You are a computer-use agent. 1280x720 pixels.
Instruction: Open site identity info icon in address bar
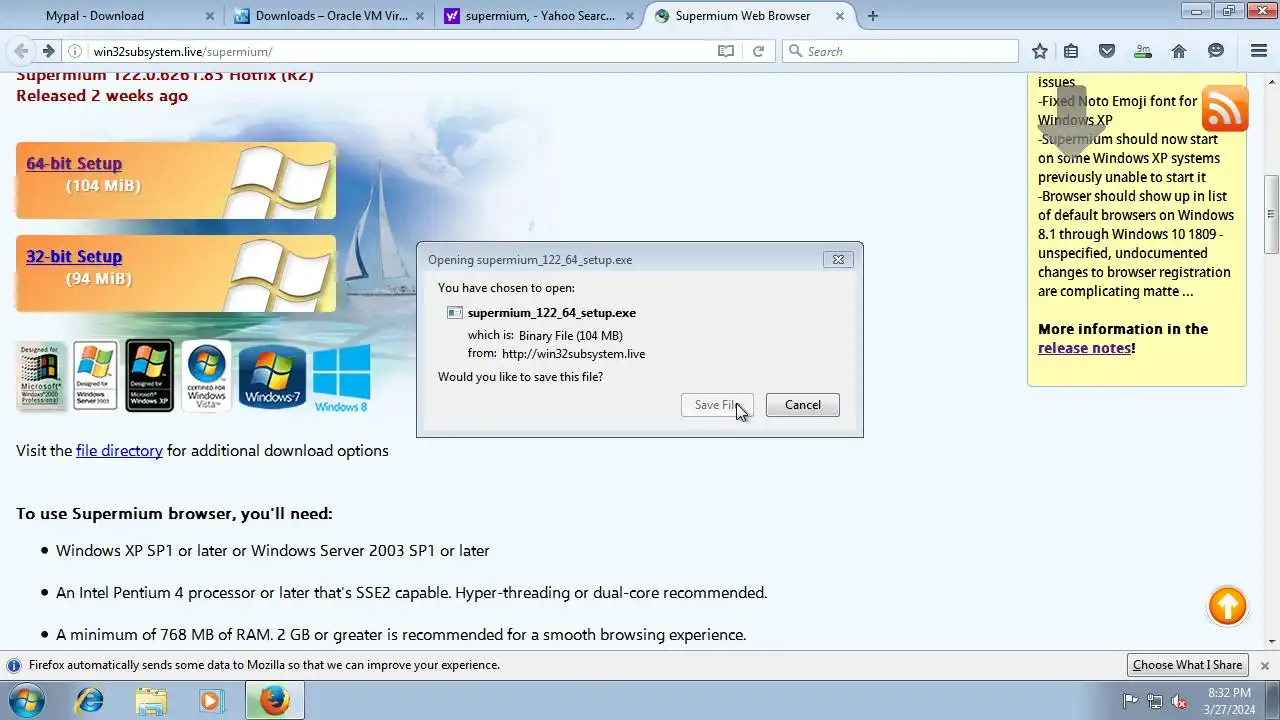click(x=75, y=51)
